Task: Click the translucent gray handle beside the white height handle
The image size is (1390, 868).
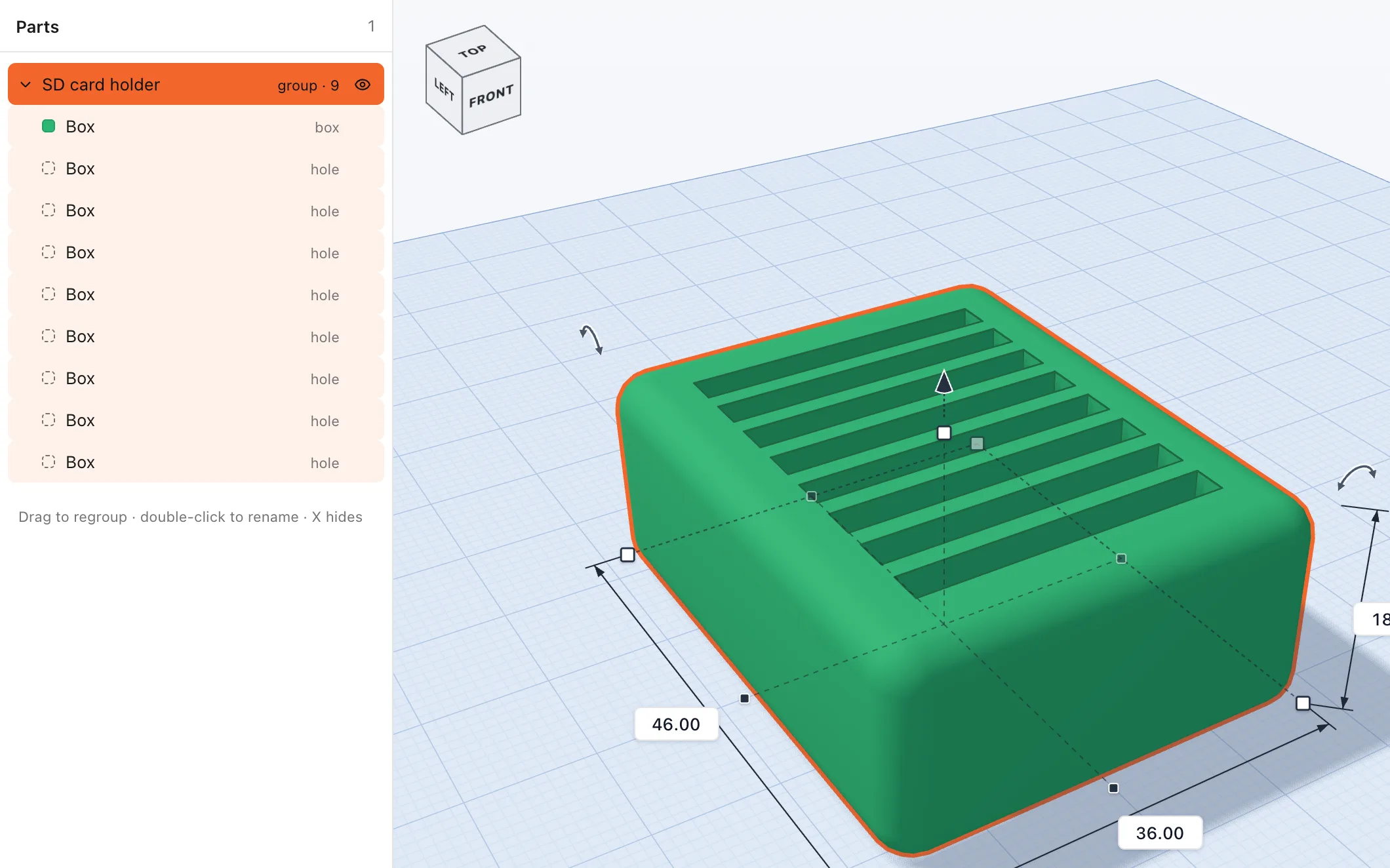Action: coord(977,444)
